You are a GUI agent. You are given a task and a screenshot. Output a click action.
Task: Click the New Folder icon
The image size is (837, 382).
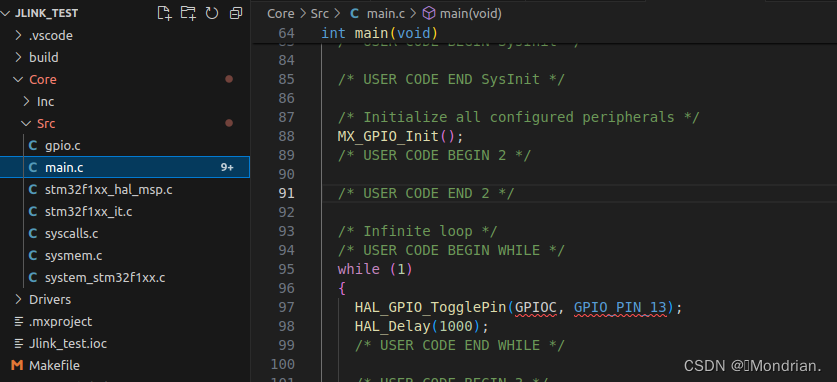click(x=188, y=13)
